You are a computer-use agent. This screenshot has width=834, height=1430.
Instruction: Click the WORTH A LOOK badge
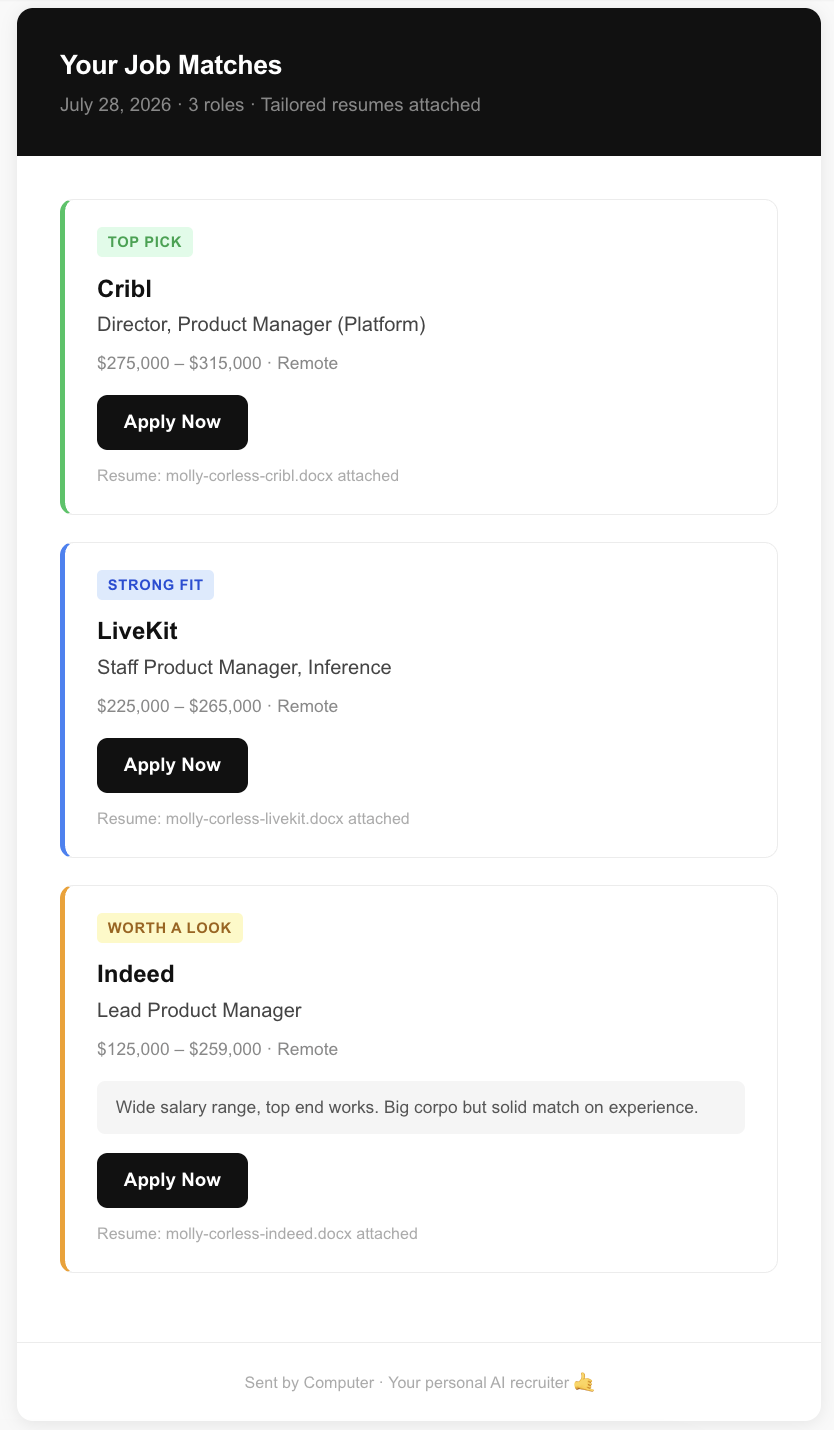point(170,928)
